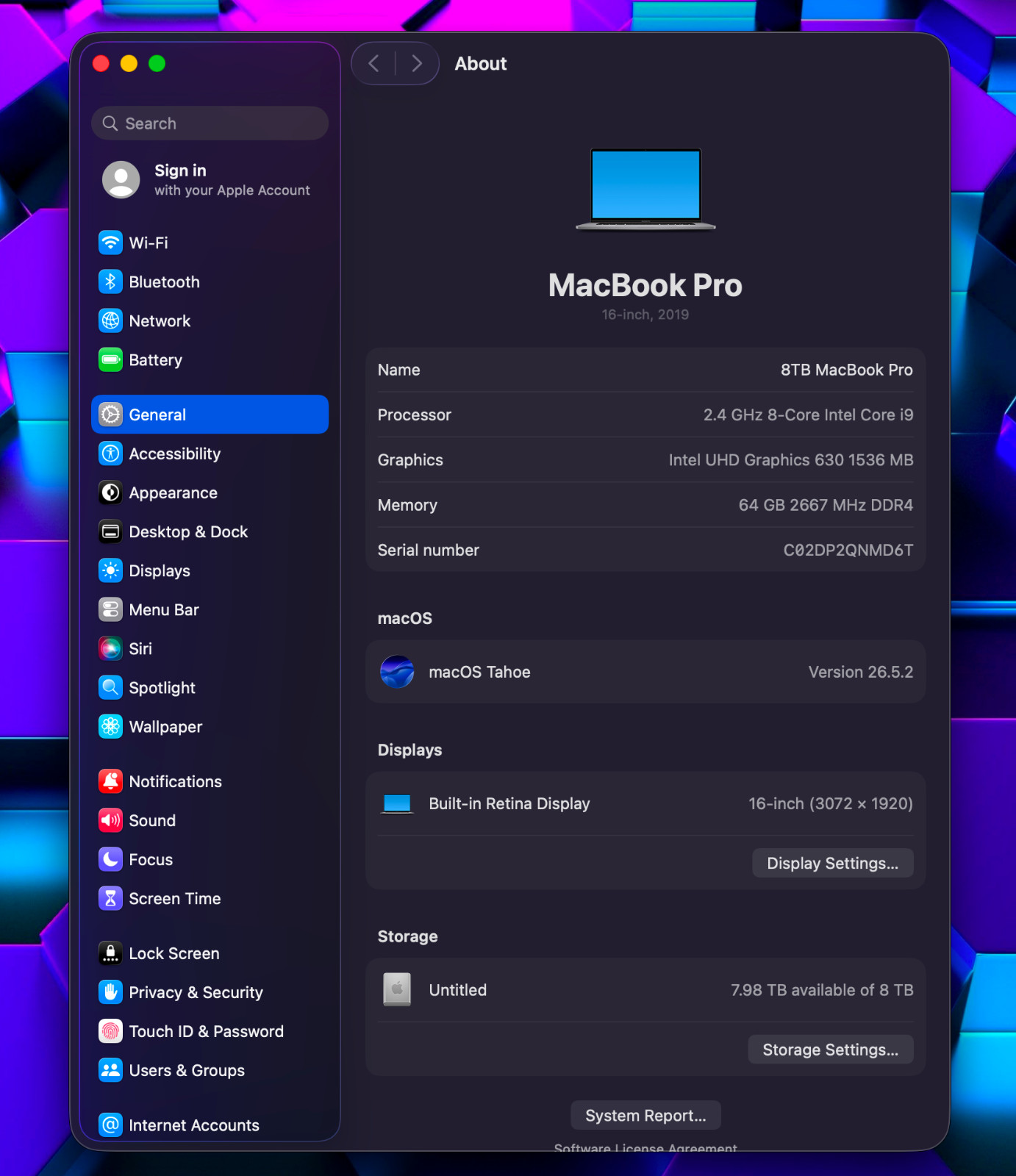Image resolution: width=1016 pixels, height=1176 pixels.
Task: Click the Sound speaker icon
Action: [x=110, y=820]
